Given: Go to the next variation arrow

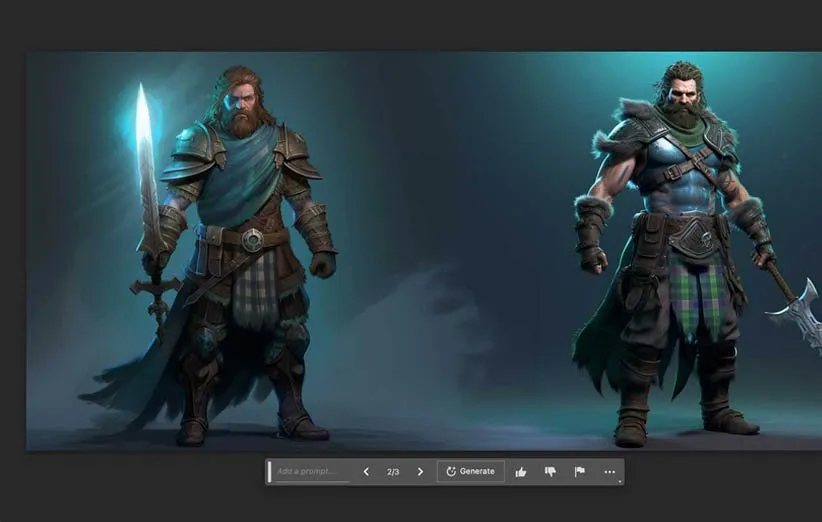Looking at the screenshot, I should [420, 472].
